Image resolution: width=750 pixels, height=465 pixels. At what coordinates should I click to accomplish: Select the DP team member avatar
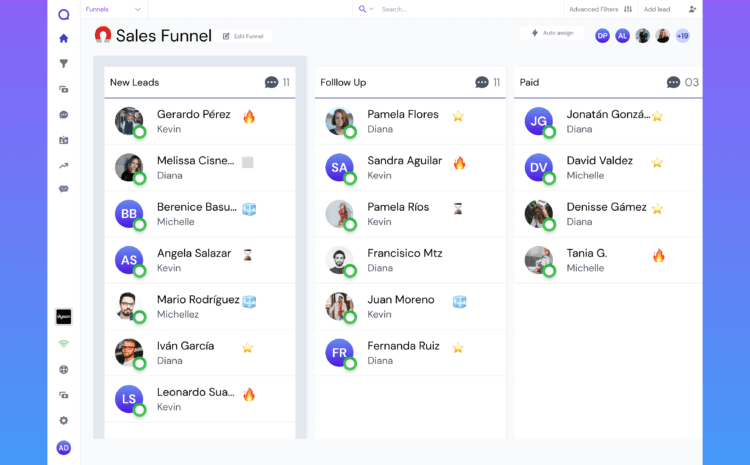(602, 36)
